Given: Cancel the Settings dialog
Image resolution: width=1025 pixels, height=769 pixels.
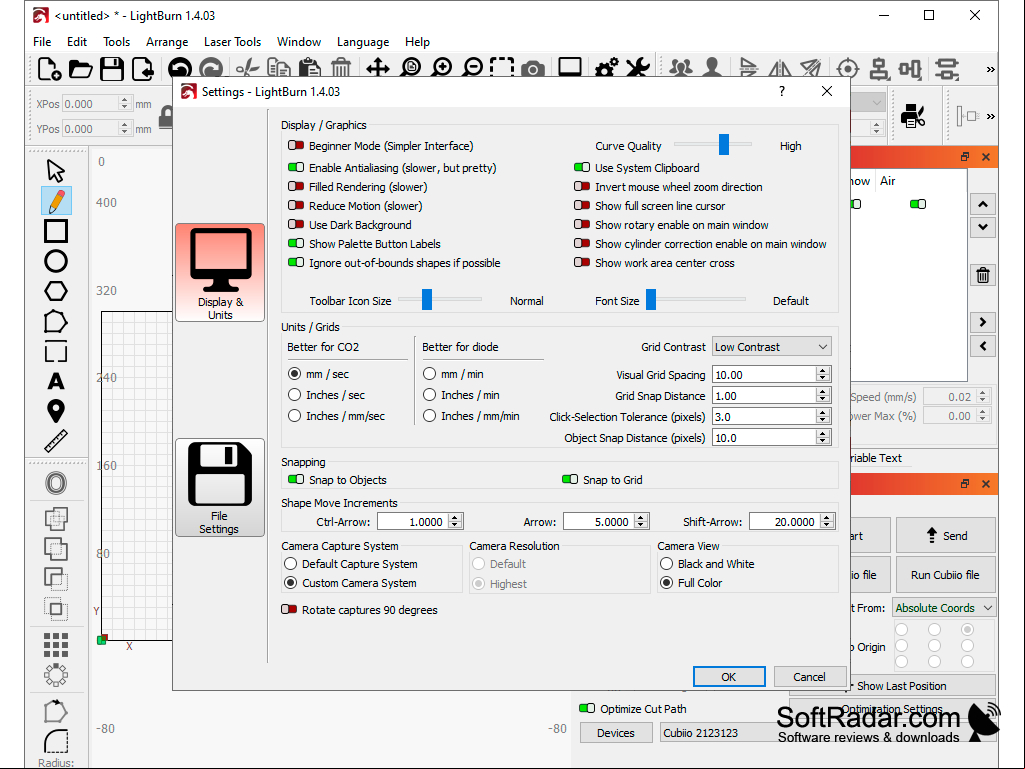Looking at the screenshot, I should (809, 677).
